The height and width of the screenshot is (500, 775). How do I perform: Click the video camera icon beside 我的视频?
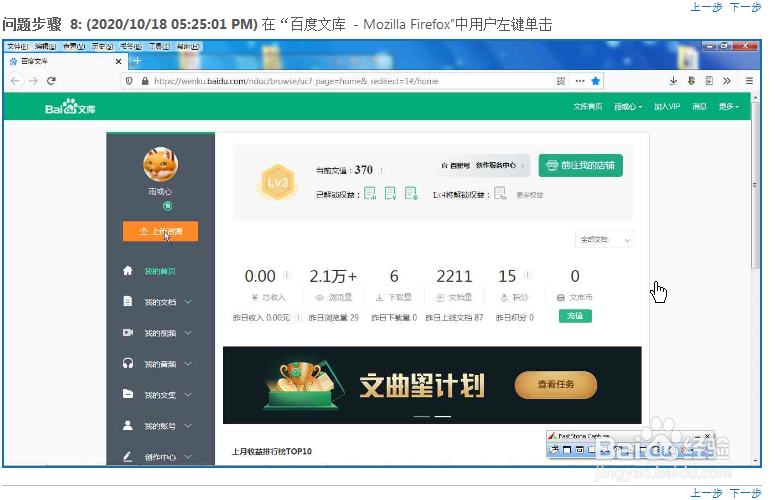[128, 333]
